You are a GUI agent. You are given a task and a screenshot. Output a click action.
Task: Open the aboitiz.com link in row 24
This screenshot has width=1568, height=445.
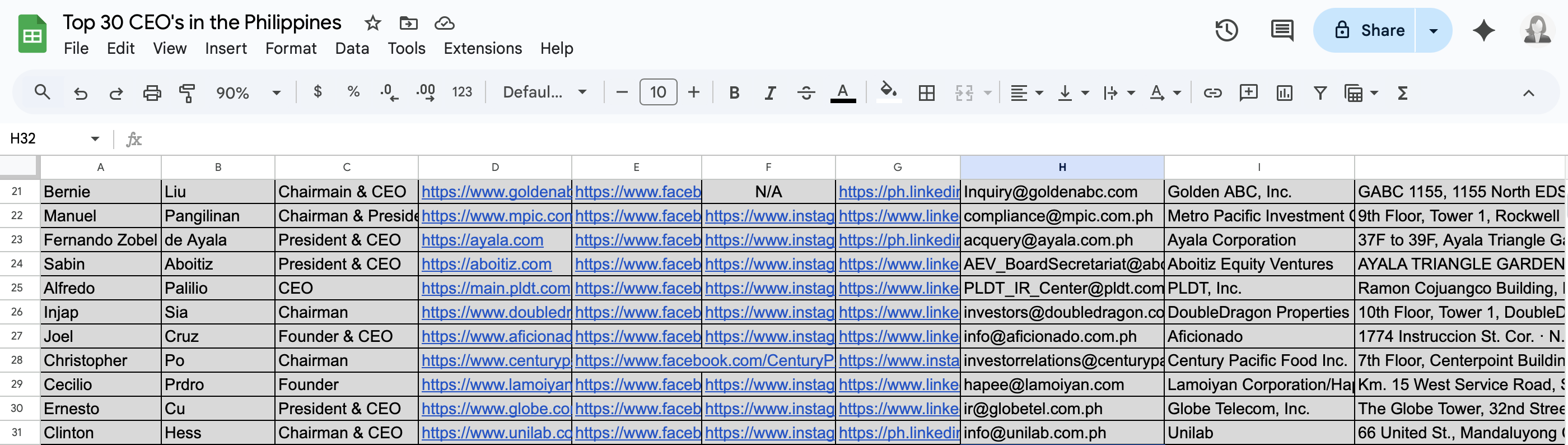coord(486,264)
